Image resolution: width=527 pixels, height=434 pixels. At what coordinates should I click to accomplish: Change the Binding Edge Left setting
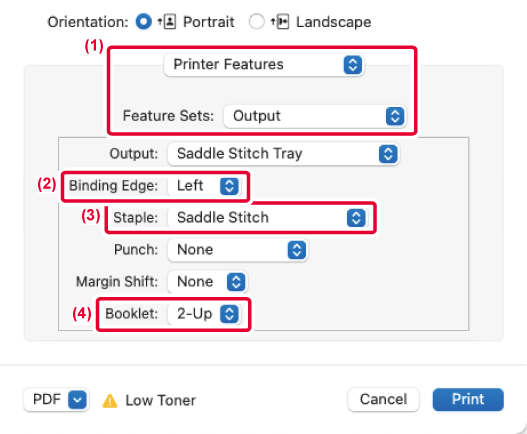204,186
